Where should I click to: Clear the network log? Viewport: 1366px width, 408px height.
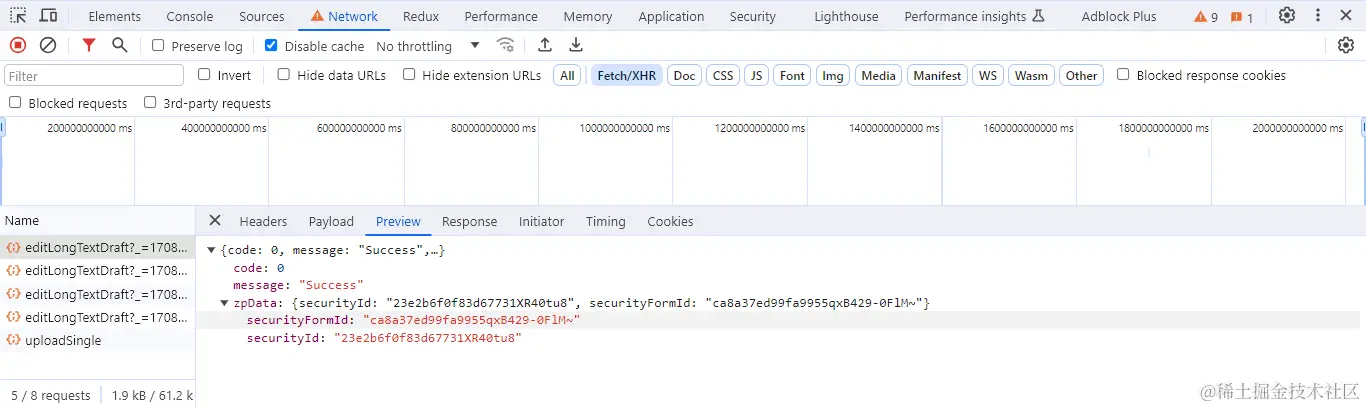coord(48,45)
